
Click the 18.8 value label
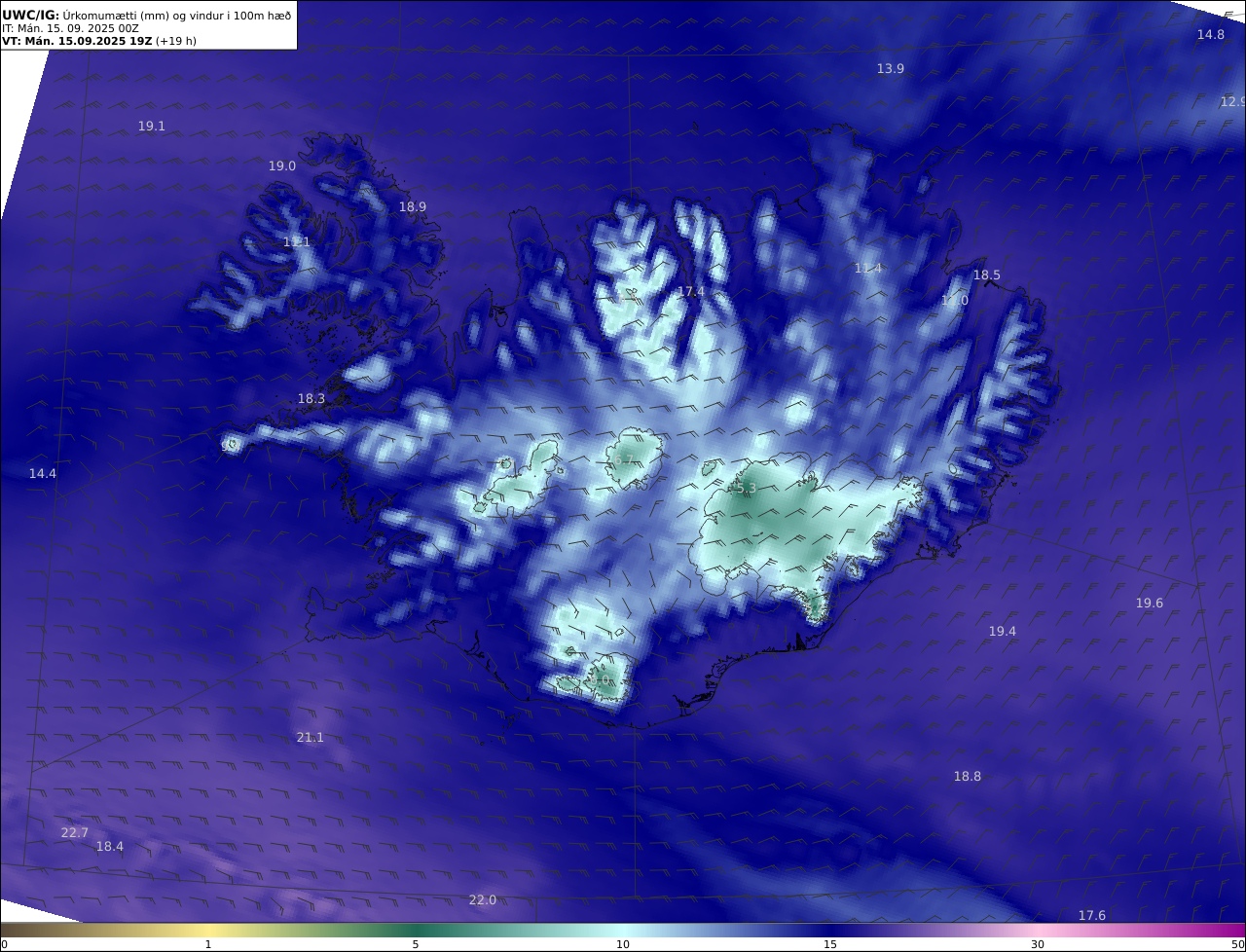pyautogui.click(x=967, y=777)
